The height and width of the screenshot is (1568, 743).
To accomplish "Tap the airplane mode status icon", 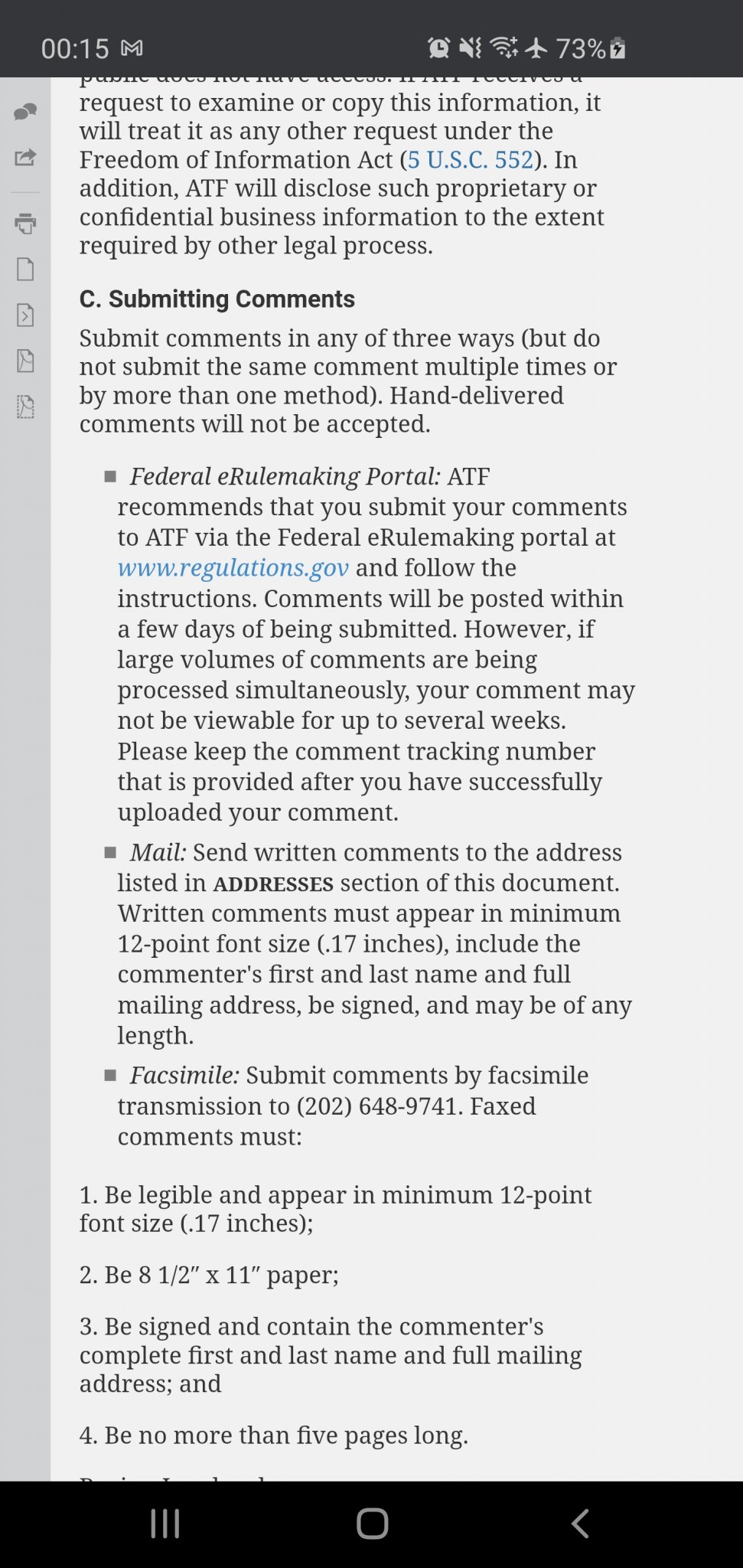I will (x=537, y=48).
